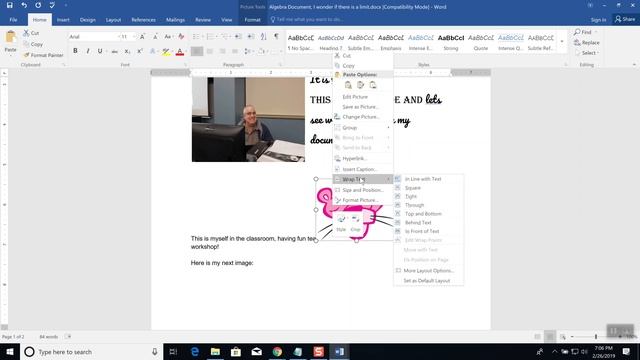Apply the No Spacing style
Screen dimensions: 640x360
pos(300,42)
